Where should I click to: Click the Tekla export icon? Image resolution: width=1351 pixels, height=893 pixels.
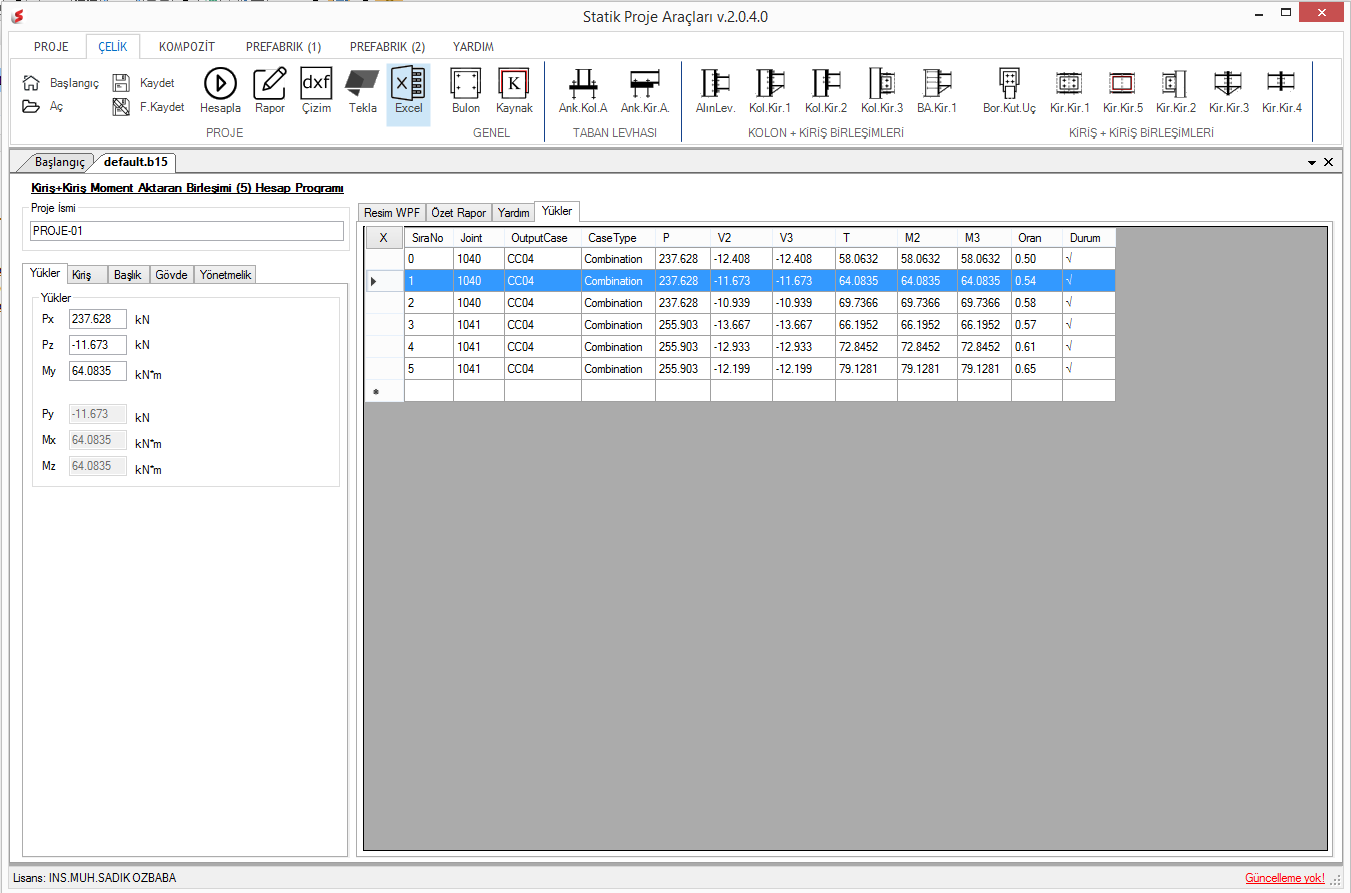pos(362,91)
